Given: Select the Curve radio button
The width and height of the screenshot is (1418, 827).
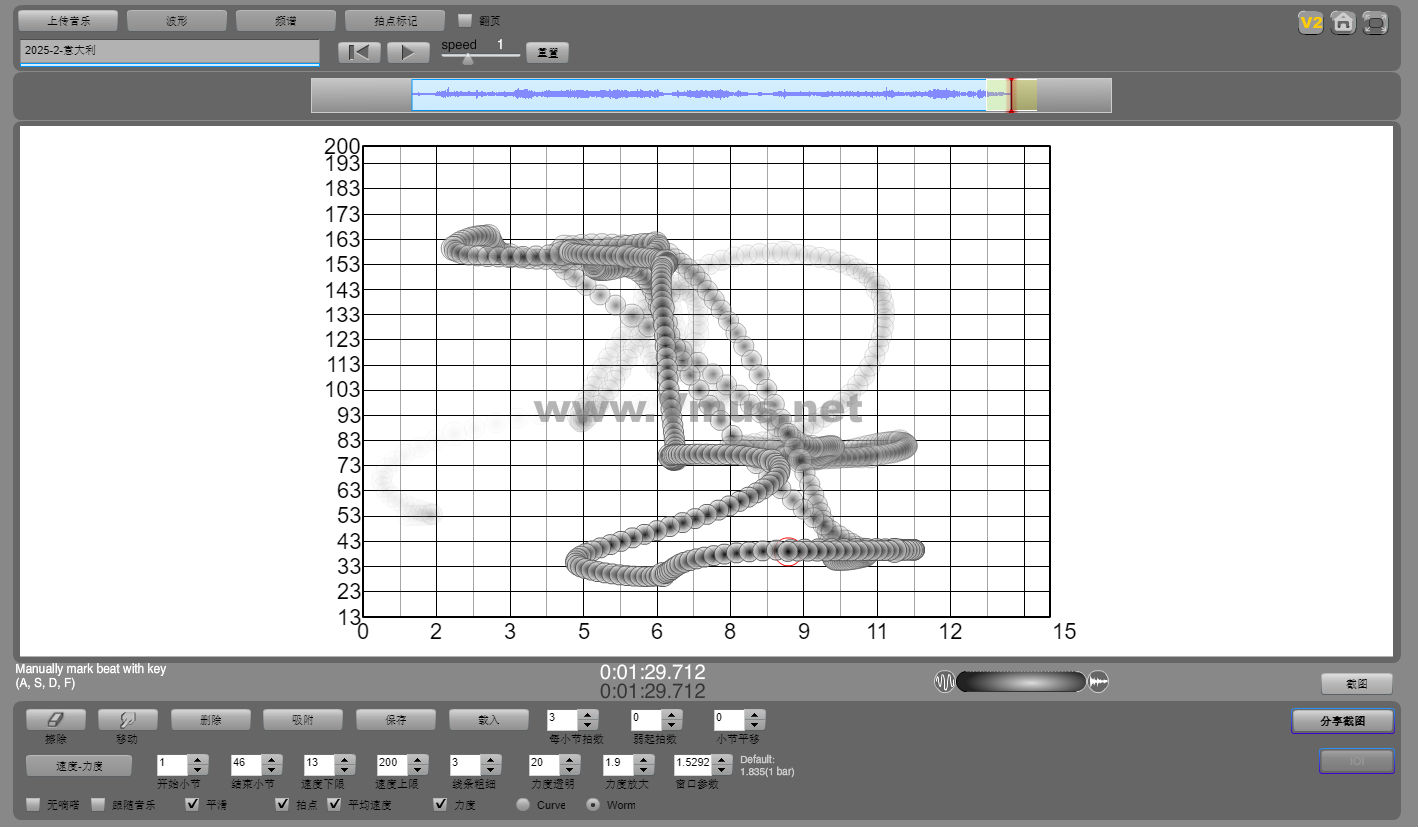Looking at the screenshot, I should coord(523,804).
